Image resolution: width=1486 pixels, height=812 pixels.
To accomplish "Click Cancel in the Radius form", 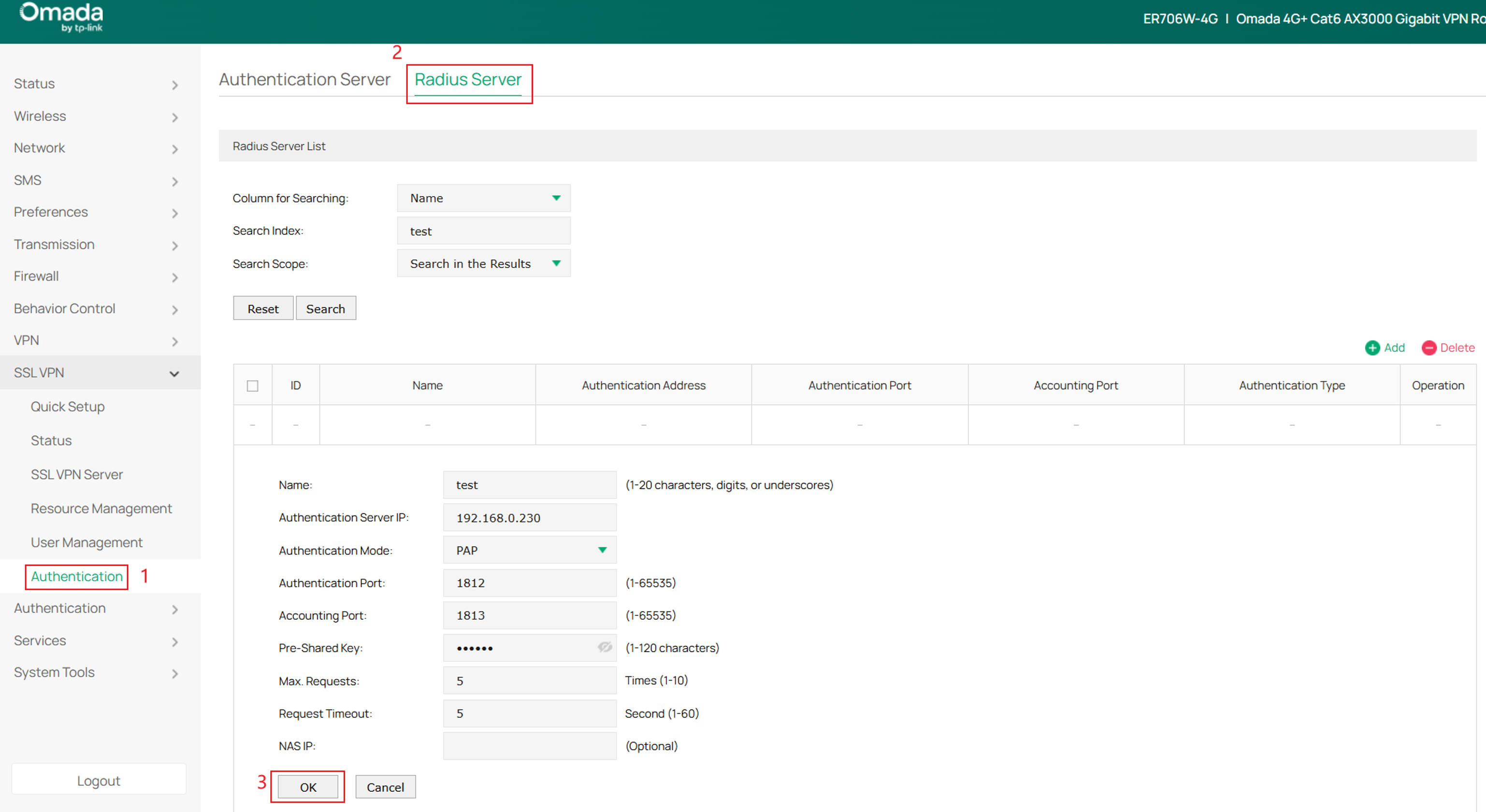I will click(x=385, y=787).
